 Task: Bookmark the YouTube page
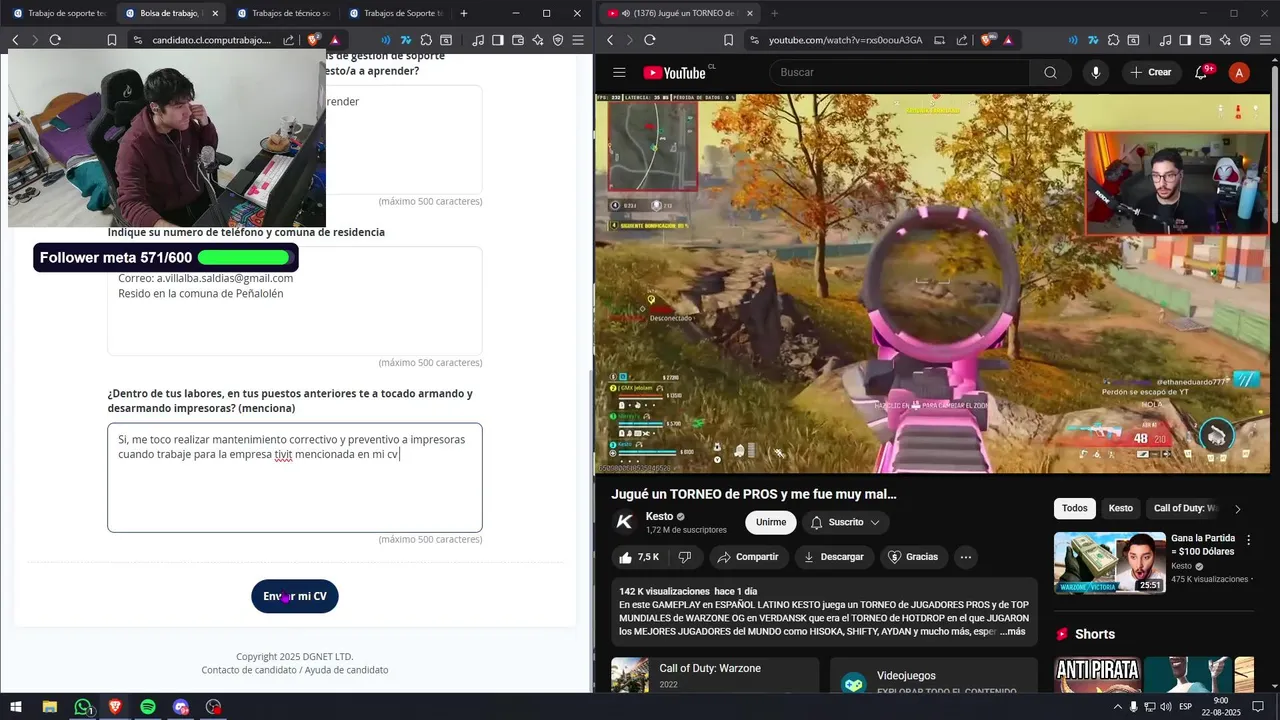pyautogui.click(x=728, y=40)
